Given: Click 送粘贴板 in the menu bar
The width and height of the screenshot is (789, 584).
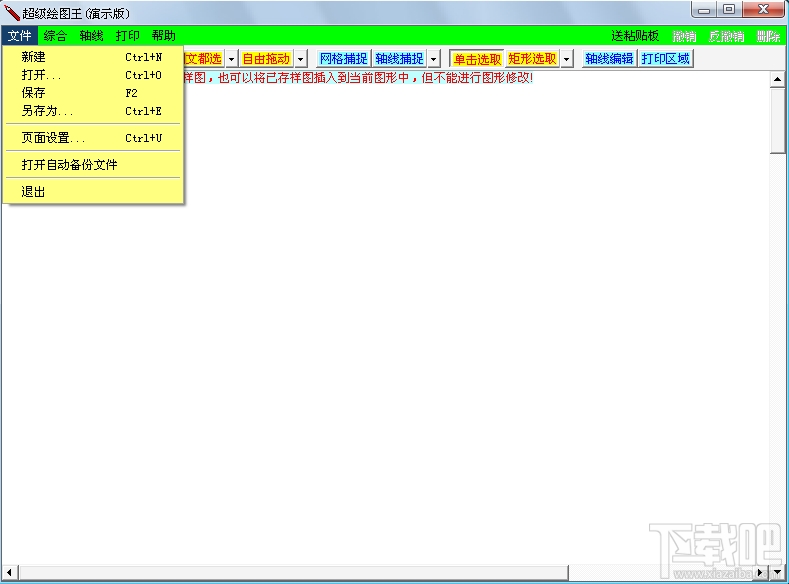Looking at the screenshot, I should [635, 36].
